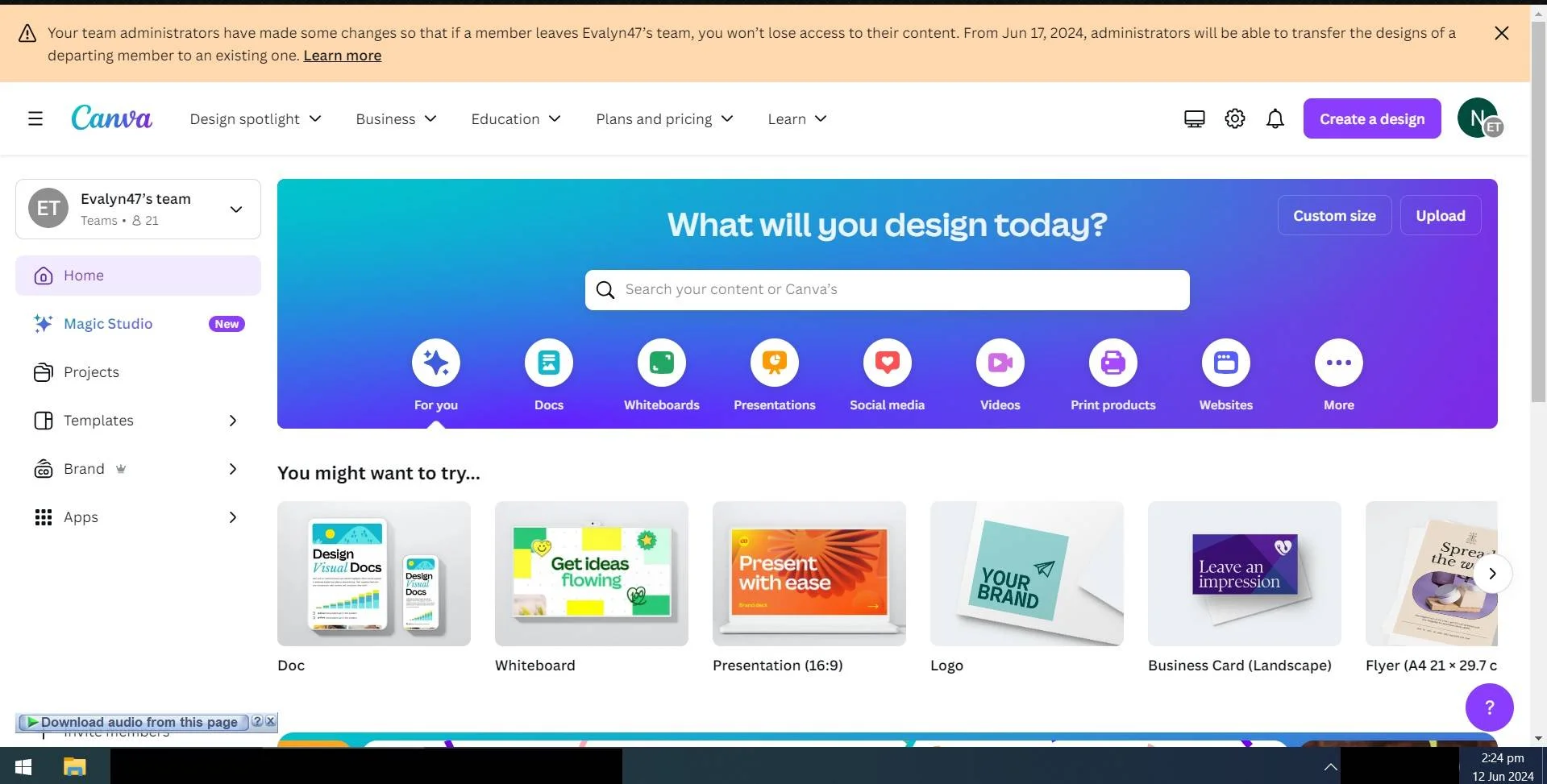
Task: Click the search magnifier icon
Action: point(605,290)
